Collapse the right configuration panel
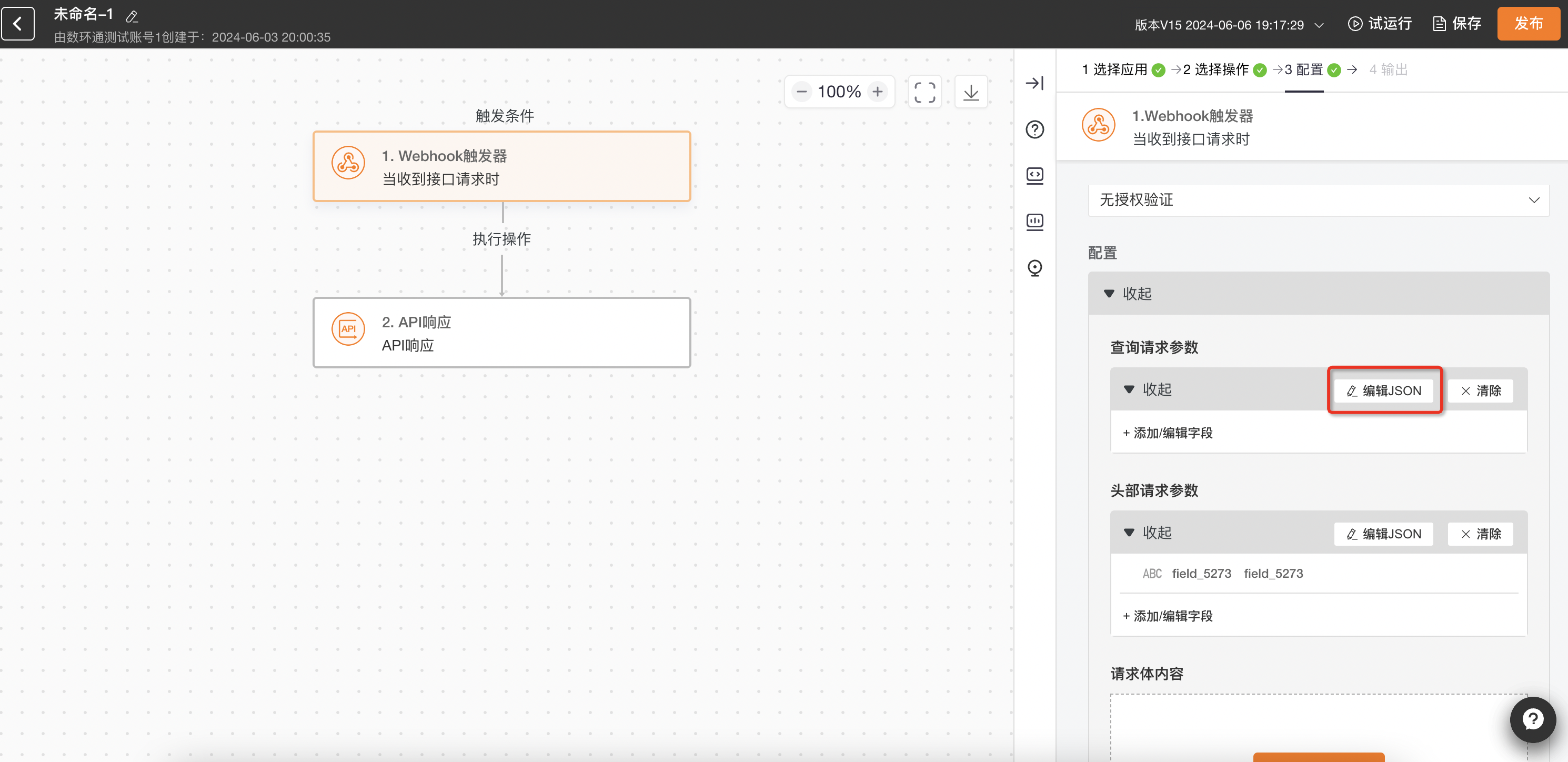Image resolution: width=1568 pixels, height=762 pixels. [1034, 83]
